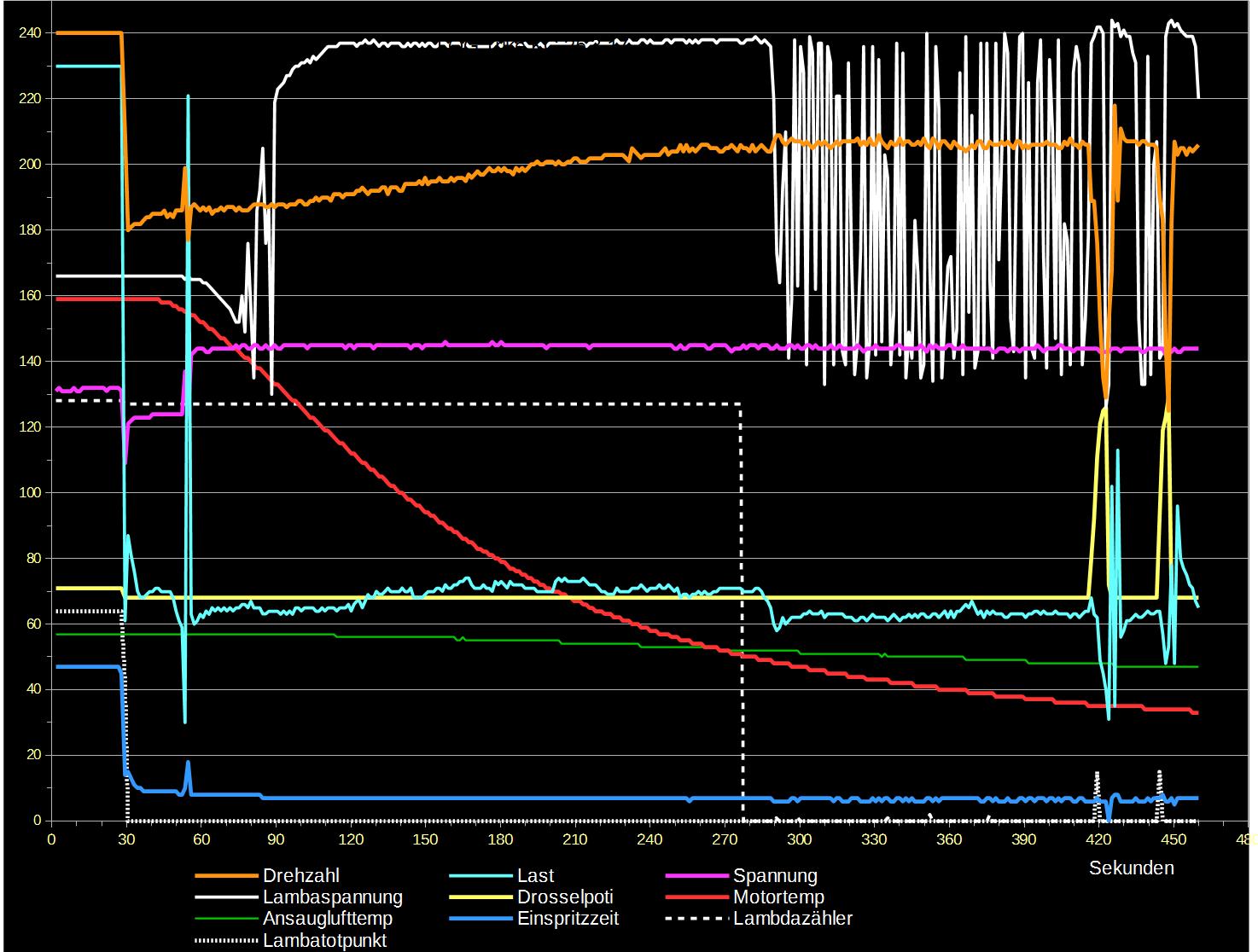Screen dimensions: 1258x952
Task: Click the Drehzahl legend label
Action: tap(300, 876)
